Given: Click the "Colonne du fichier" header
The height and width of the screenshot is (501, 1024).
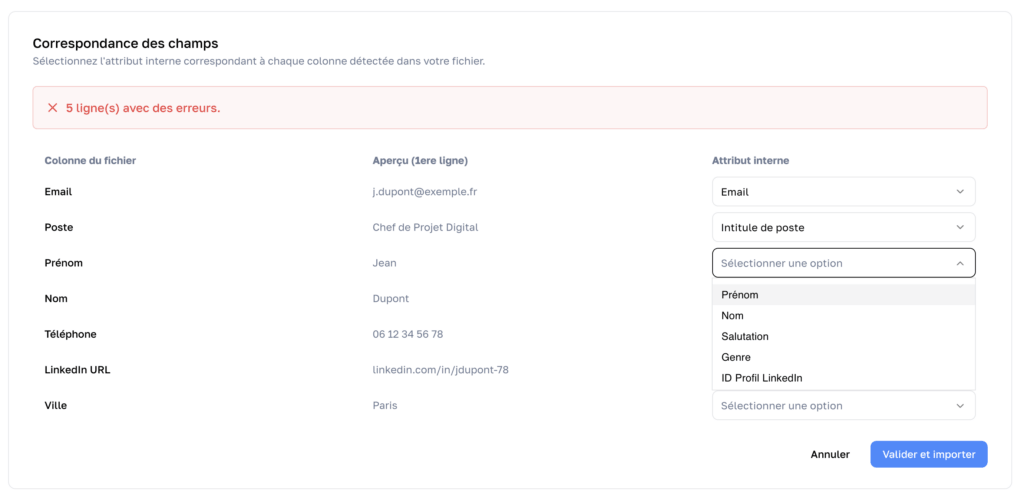Looking at the screenshot, I should [90, 161].
